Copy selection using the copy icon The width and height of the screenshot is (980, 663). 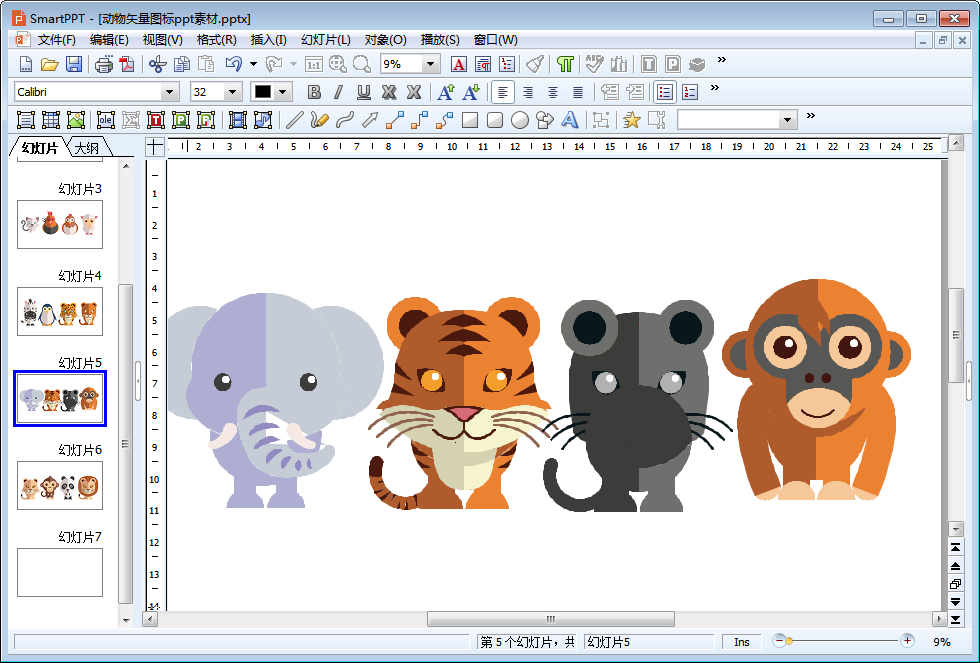[x=182, y=64]
